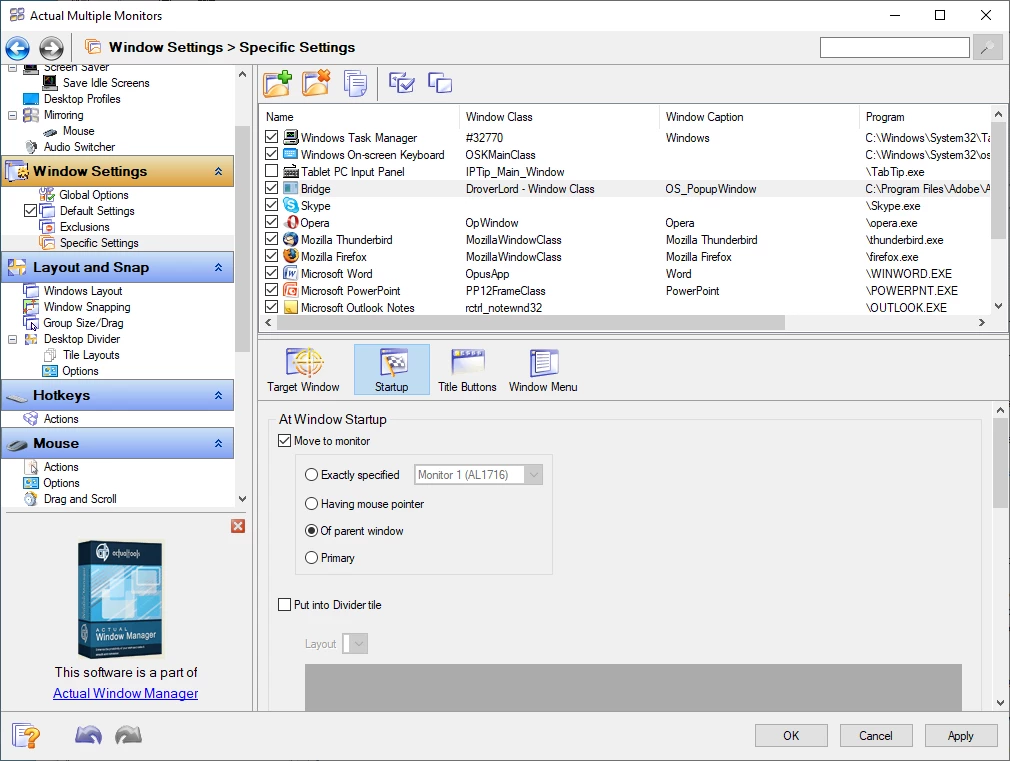The image size is (1010, 761).
Task: Open Window Snapping settings
Action: coord(87,307)
